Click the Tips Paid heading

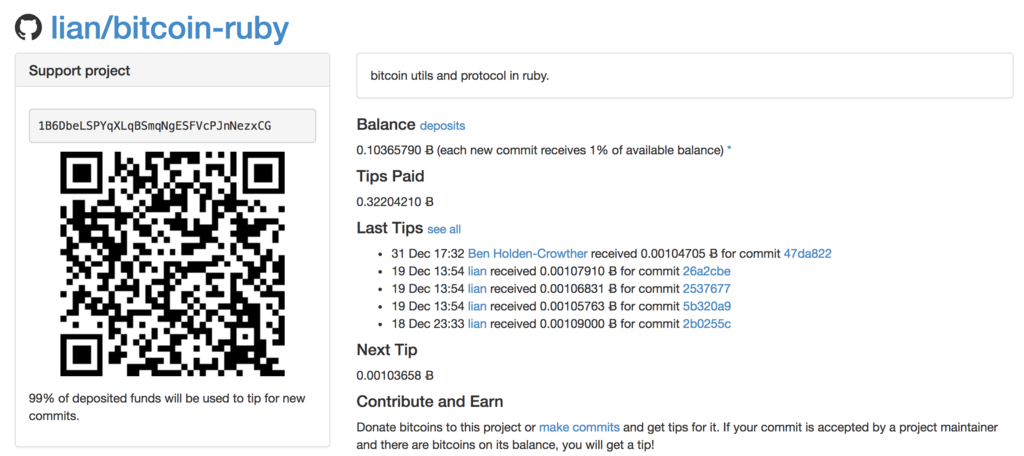click(391, 176)
